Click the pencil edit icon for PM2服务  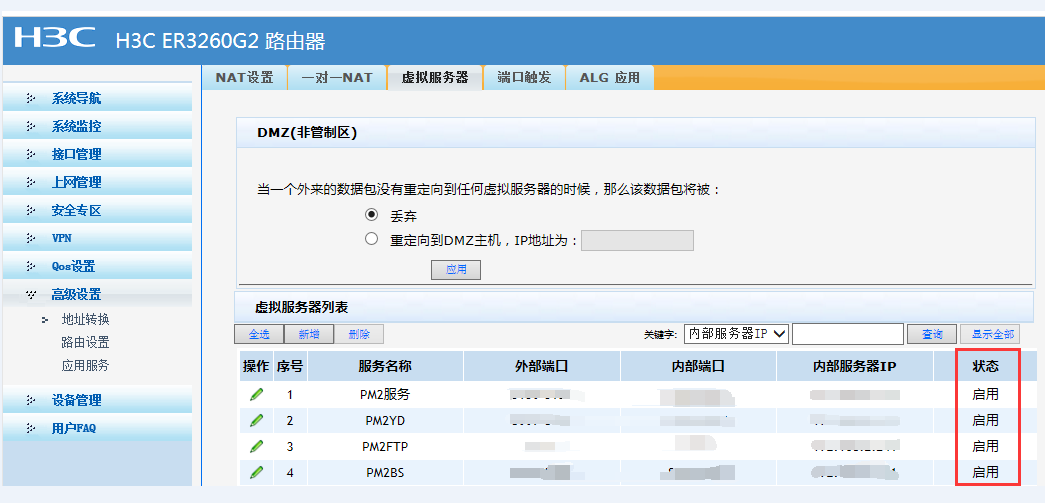pyautogui.click(x=256, y=394)
